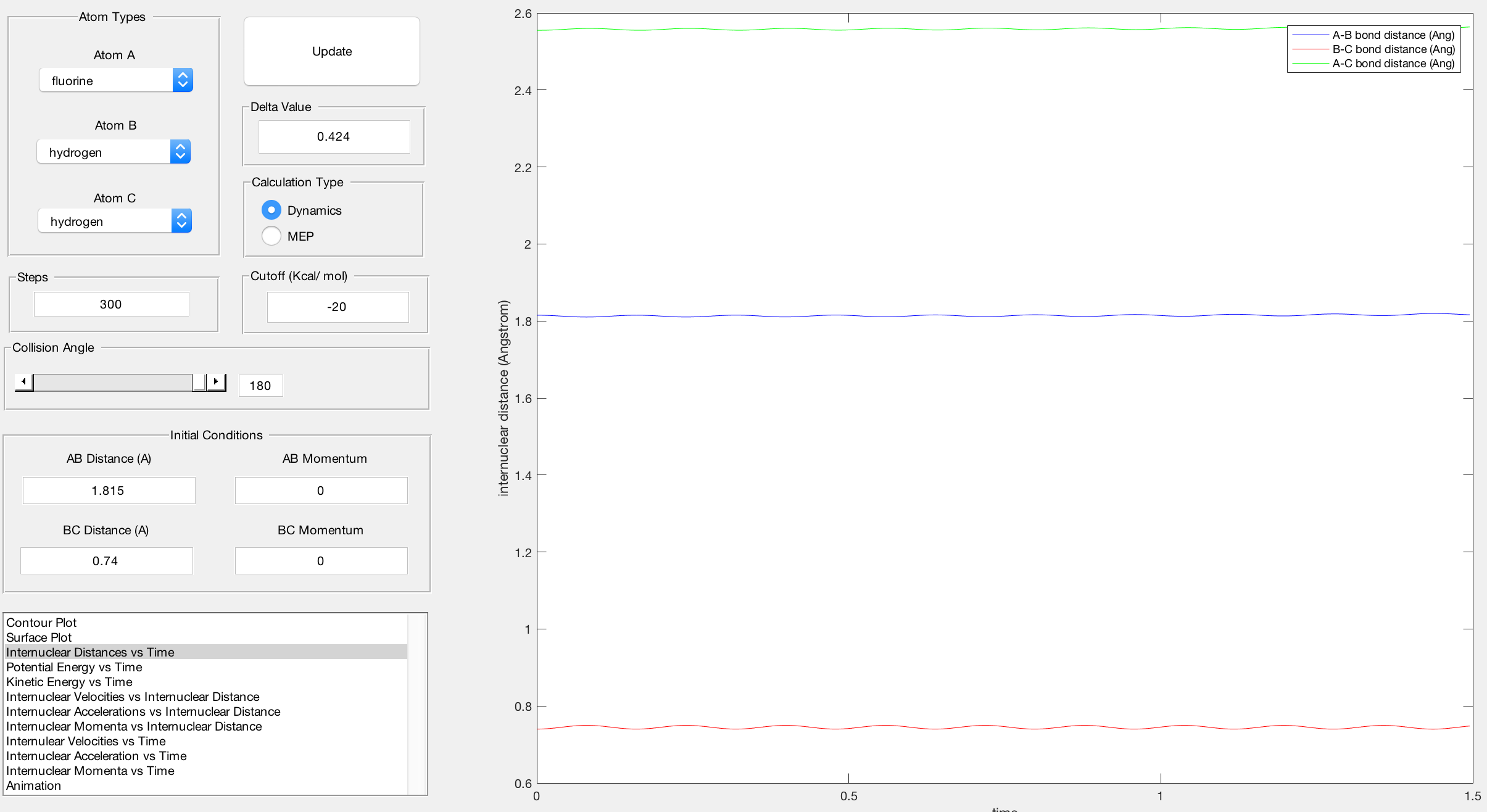Image resolution: width=1487 pixels, height=812 pixels.
Task: Click the blue A-B distance curve
Action: (x=1003, y=316)
